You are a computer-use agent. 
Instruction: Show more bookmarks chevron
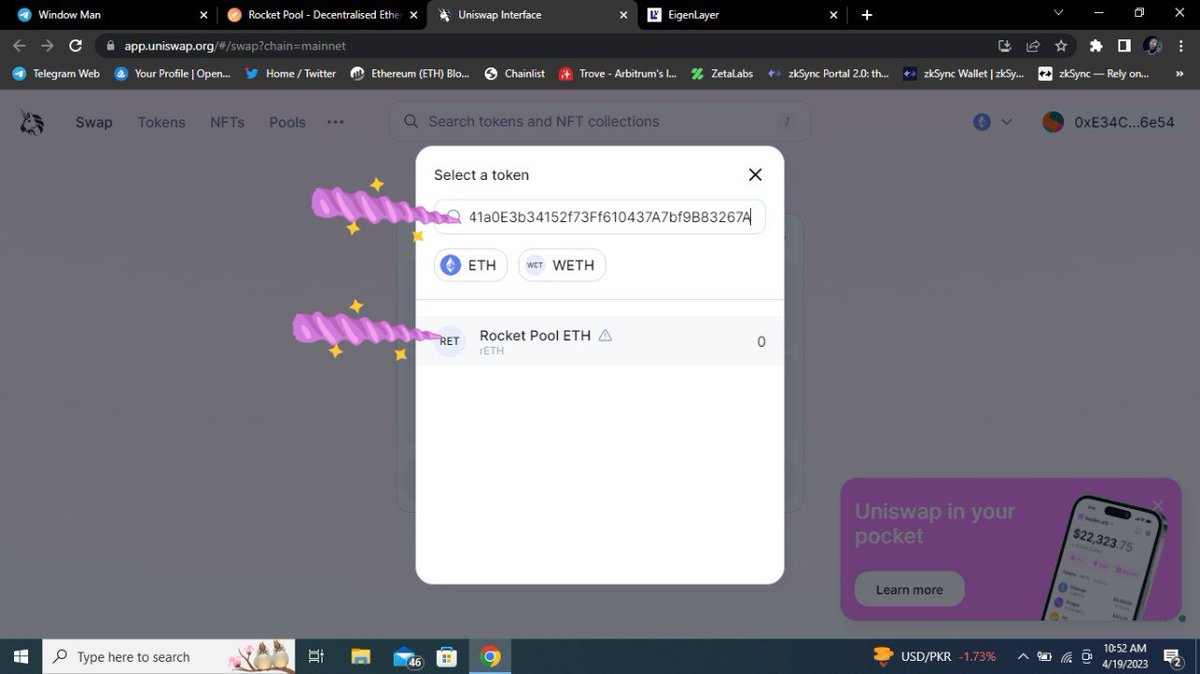(1180, 73)
